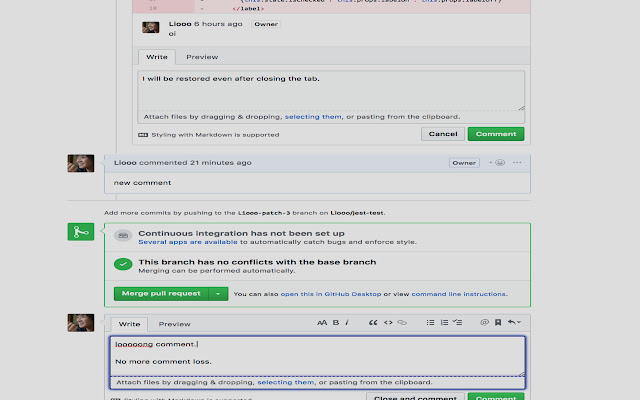
Task: Reference an issue with the bookmark icon
Action: (498, 322)
